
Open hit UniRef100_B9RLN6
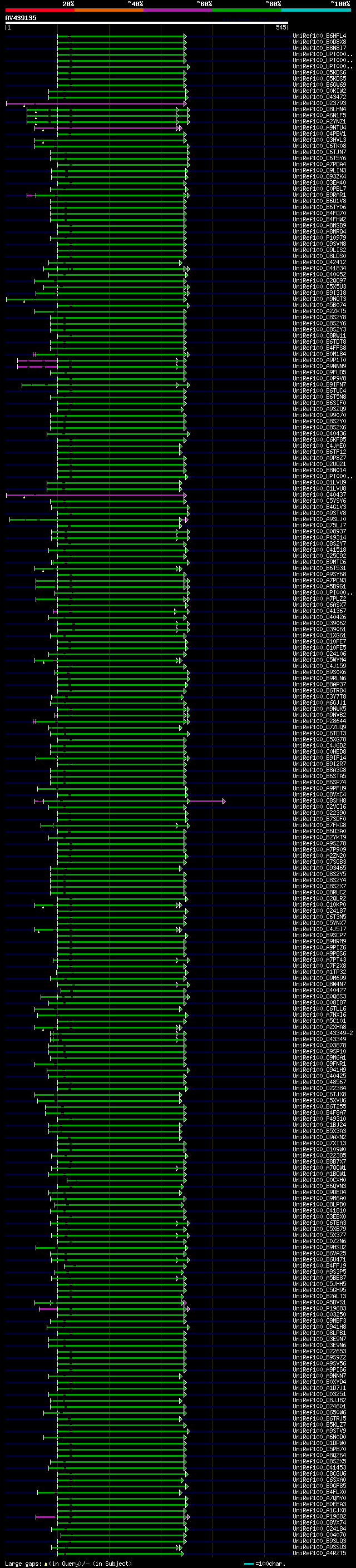point(319,678)
